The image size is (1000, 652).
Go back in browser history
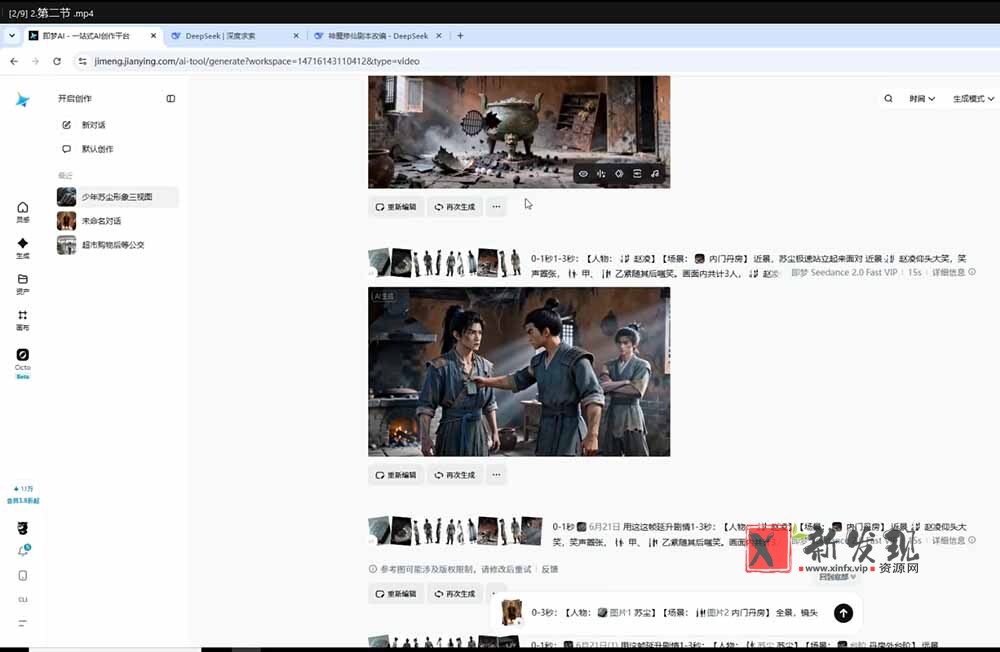[x=14, y=61]
